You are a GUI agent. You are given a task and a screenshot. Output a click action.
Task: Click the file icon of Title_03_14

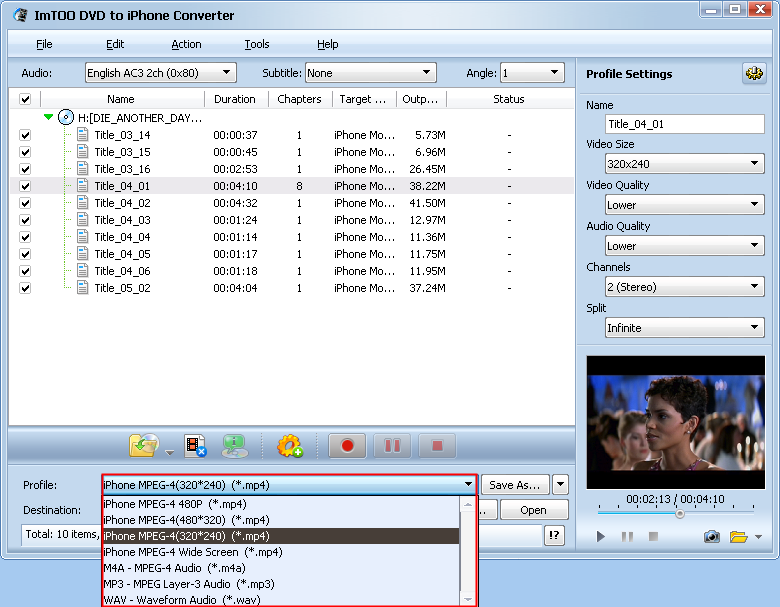[83, 135]
